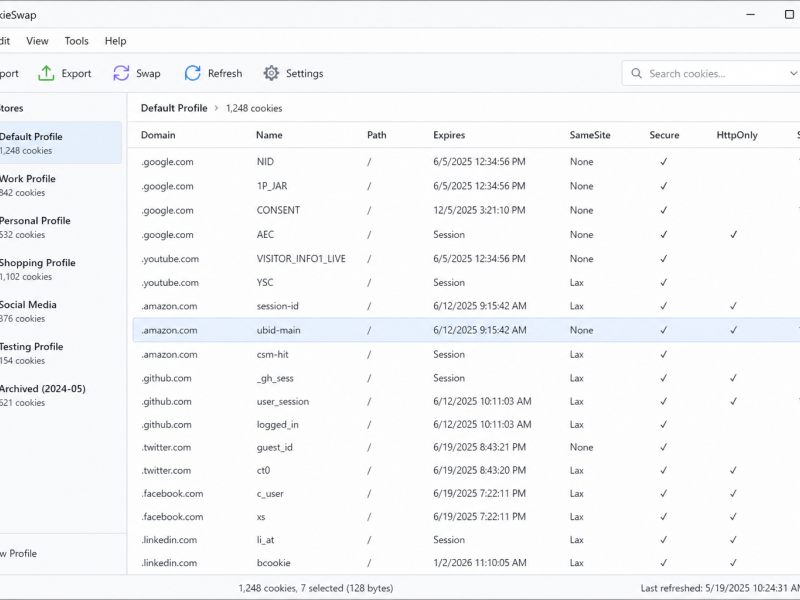Viewport: 800px width, 600px height.
Task: Click .twitter.com domain in guest_id row
Action: click(x=166, y=447)
